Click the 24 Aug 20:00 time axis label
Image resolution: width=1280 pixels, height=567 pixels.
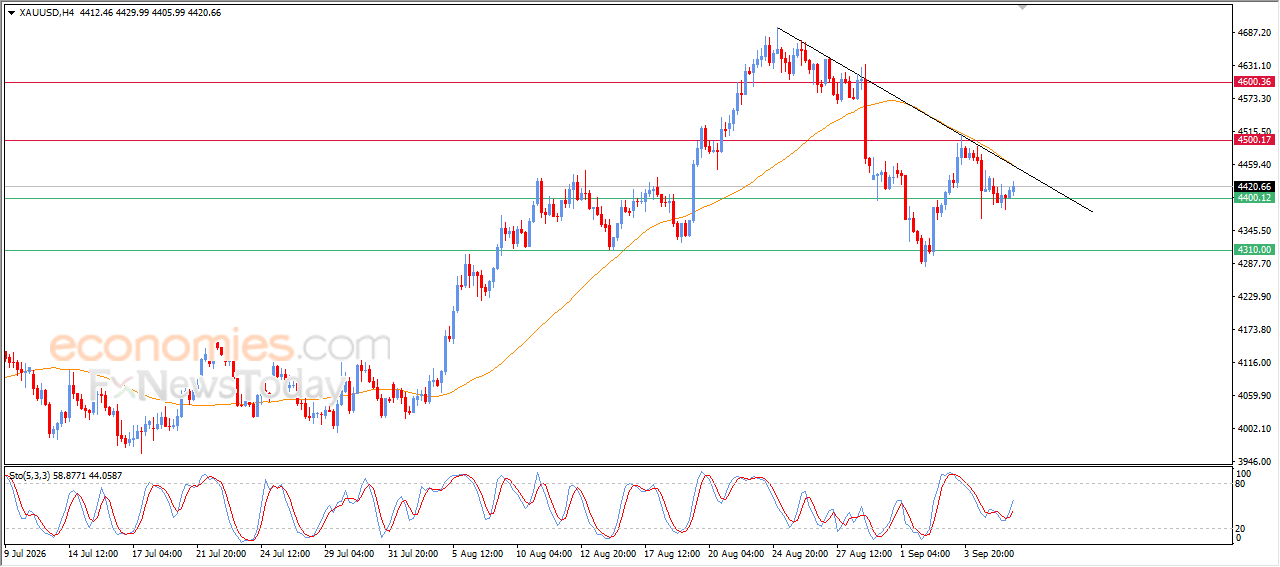(x=803, y=552)
